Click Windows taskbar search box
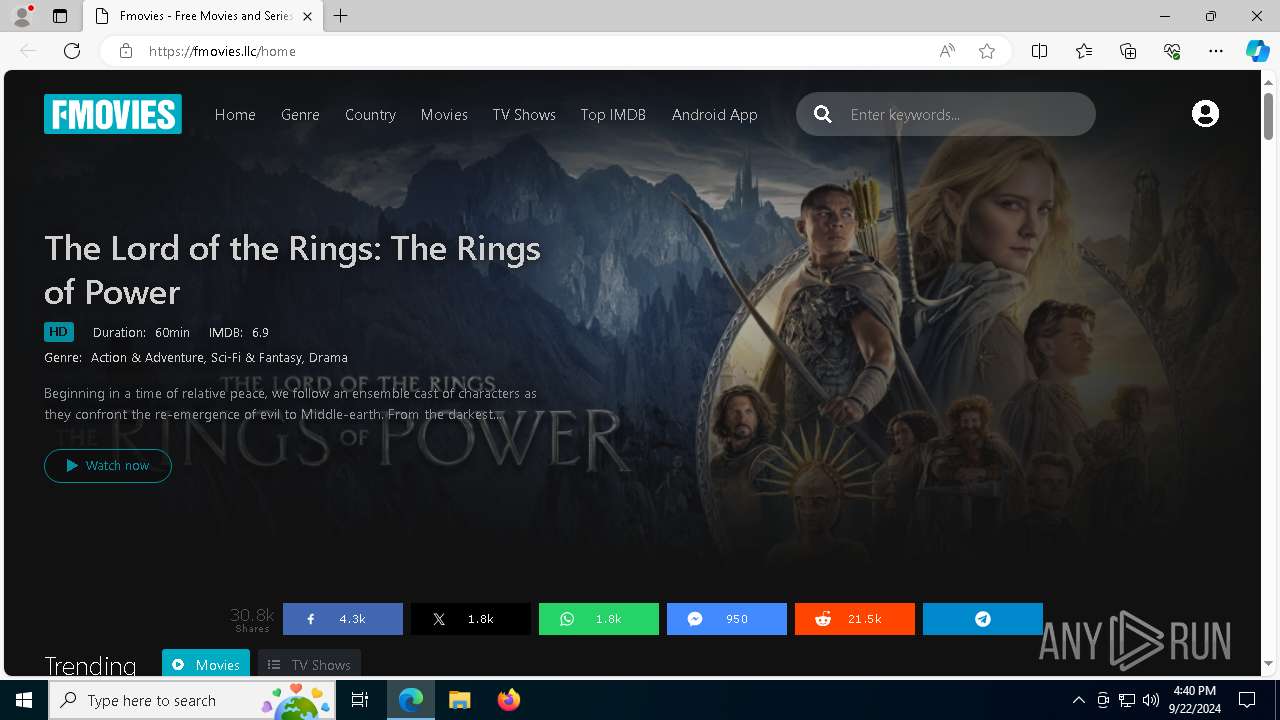This screenshot has height=720, width=1280. 192,700
